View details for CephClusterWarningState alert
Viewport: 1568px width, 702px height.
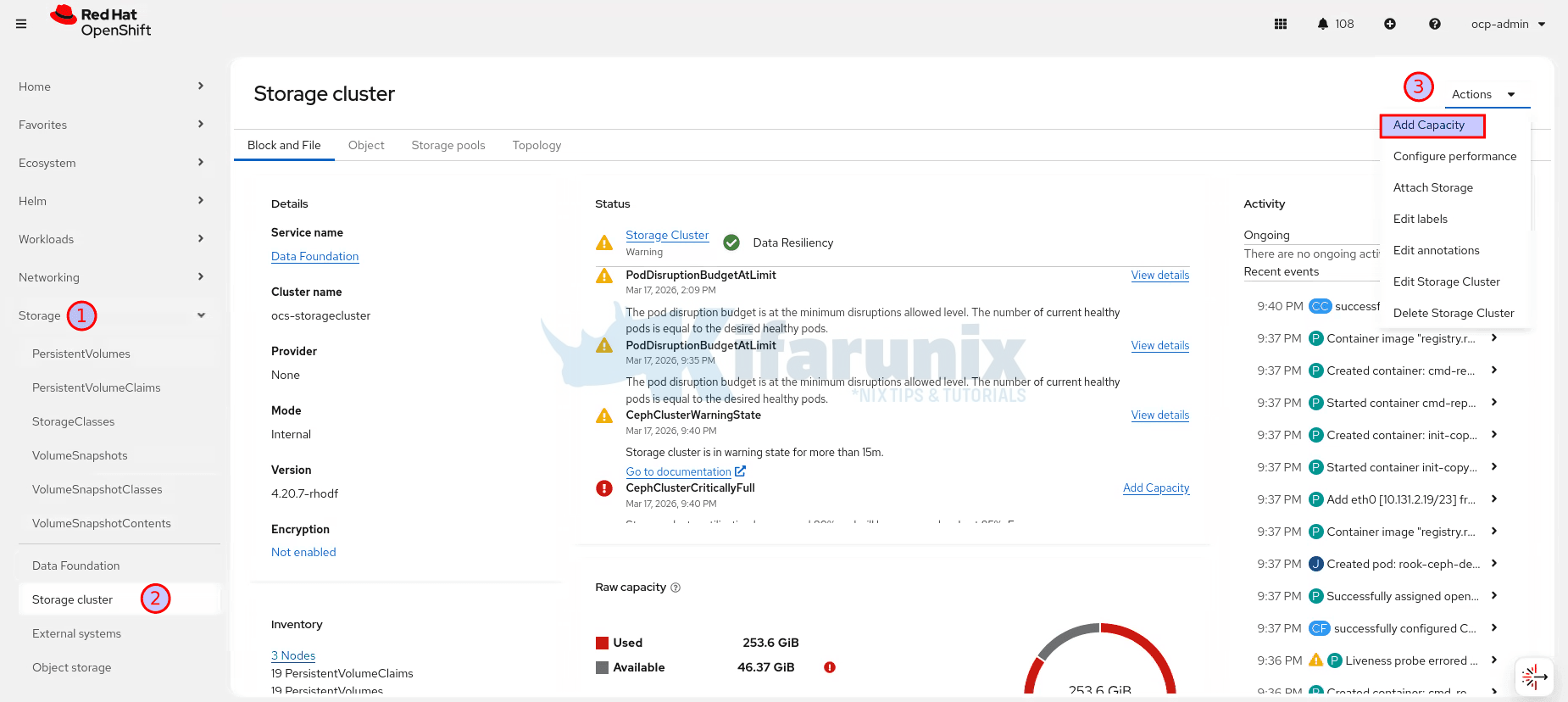[x=1159, y=415]
